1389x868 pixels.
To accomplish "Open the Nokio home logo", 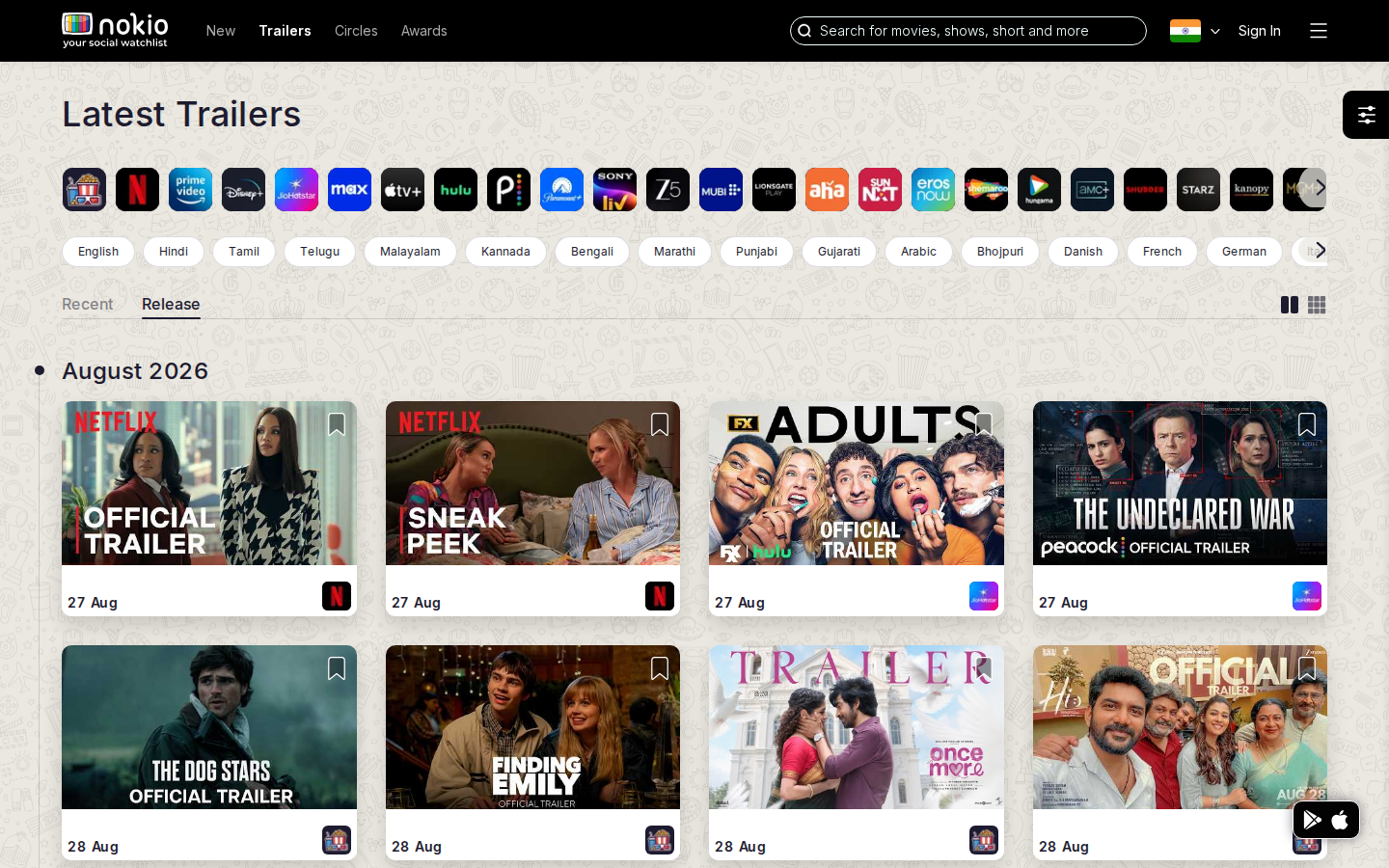I will point(116,30).
